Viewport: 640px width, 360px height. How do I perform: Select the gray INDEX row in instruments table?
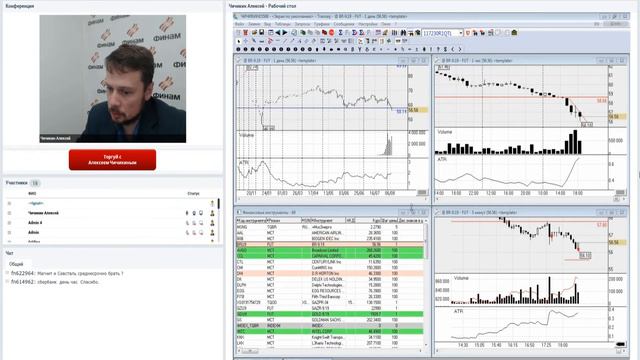click(x=330, y=326)
